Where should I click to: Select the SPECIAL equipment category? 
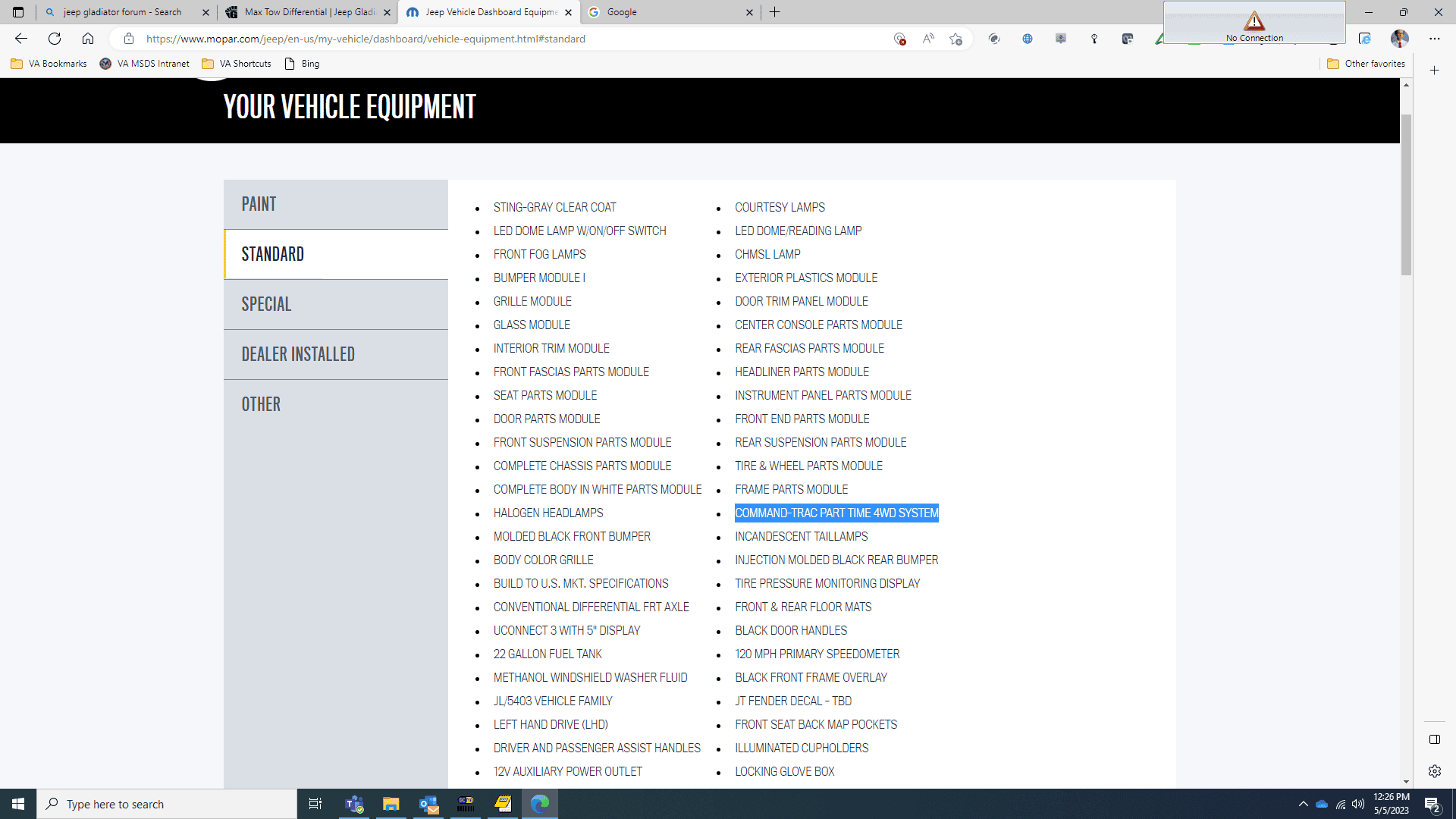click(336, 304)
